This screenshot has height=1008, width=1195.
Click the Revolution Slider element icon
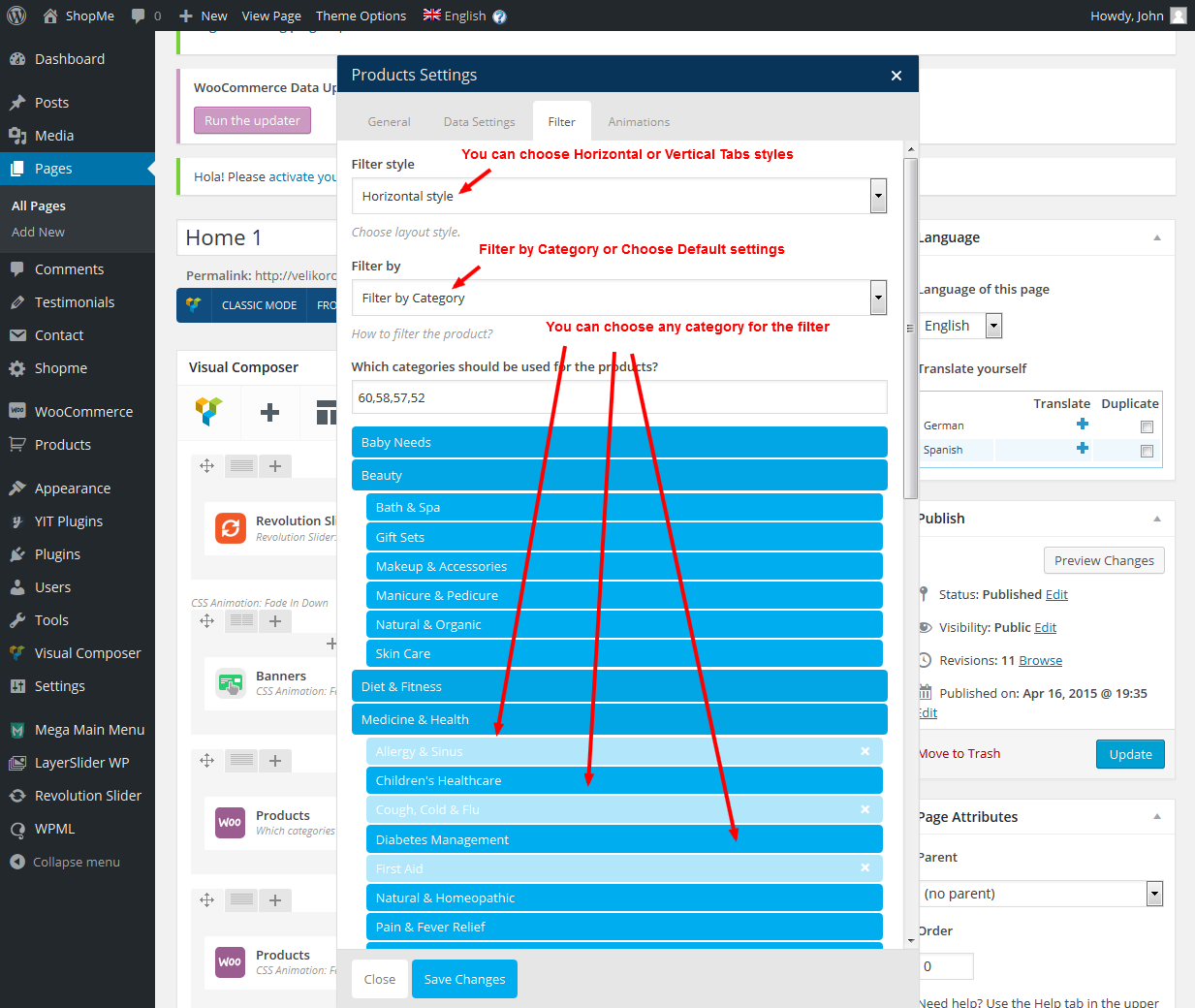click(x=231, y=528)
